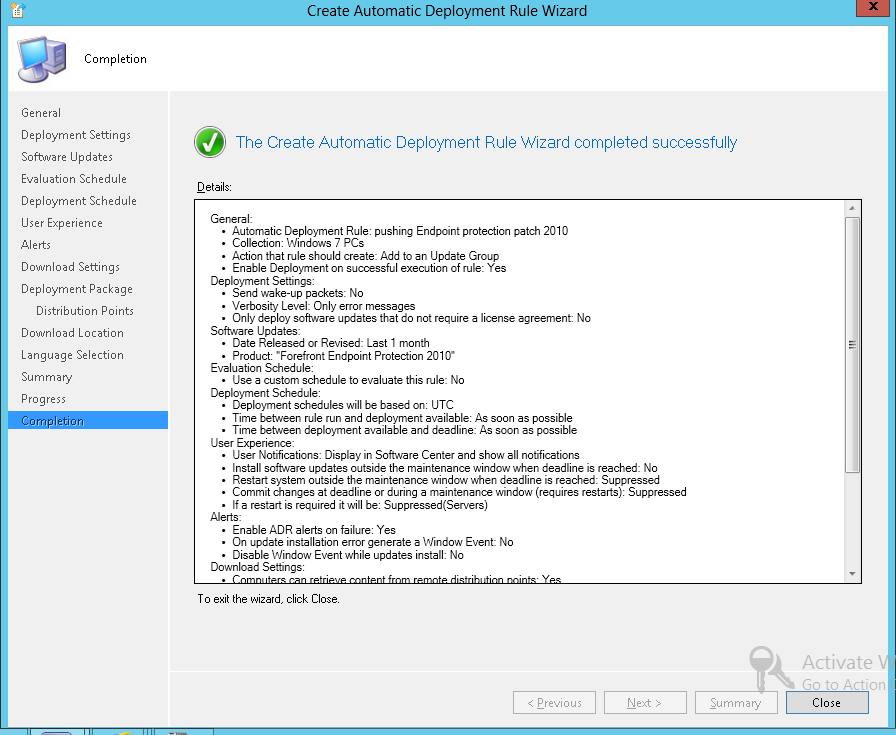This screenshot has width=896, height=735.
Task: Open User Experience step
Action: [x=62, y=223]
